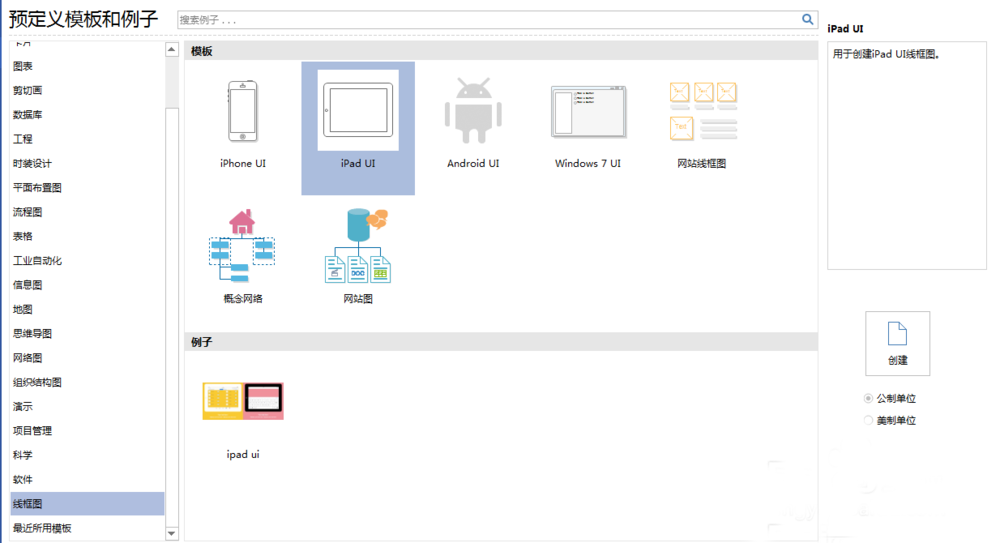1000x543 pixels.
Task: Open the 工程 category
Action: [87, 139]
